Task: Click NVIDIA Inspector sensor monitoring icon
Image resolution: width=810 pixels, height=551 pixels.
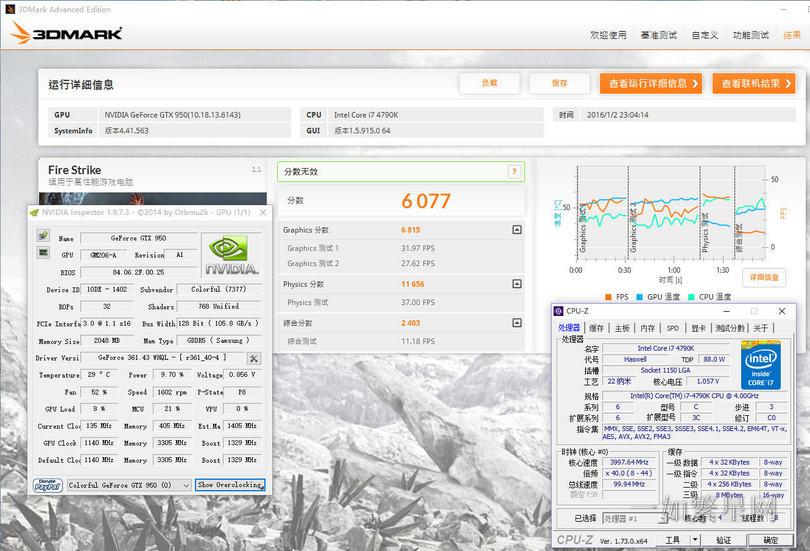Action: (43, 235)
